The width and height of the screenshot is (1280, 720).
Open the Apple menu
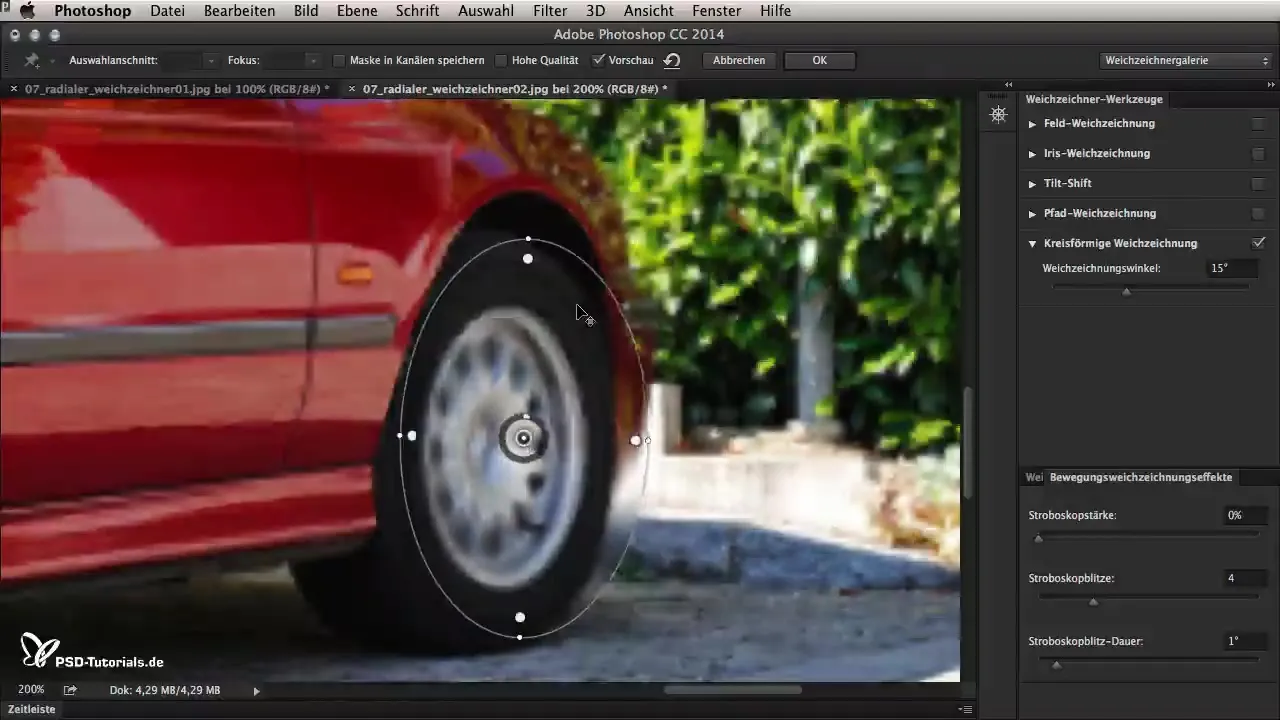point(27,11)
